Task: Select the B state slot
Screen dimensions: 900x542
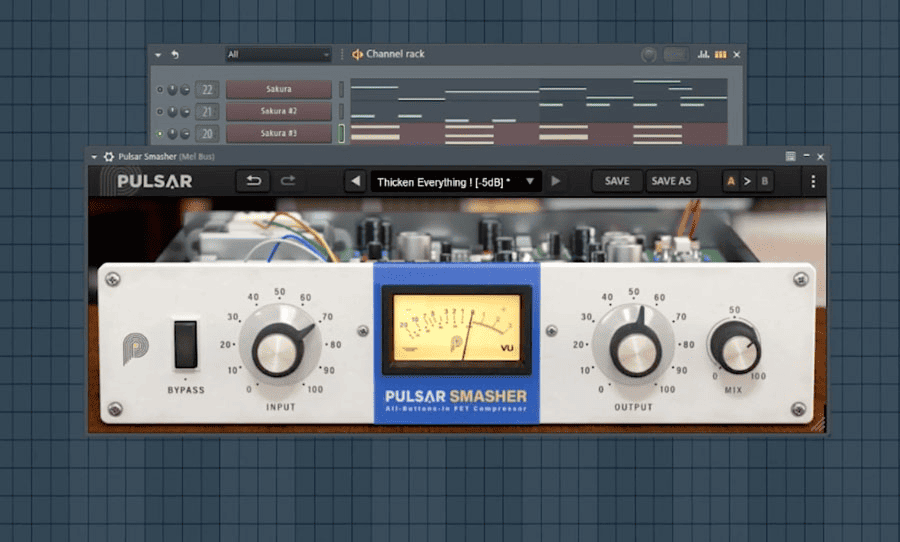Action: pos(765,181)
